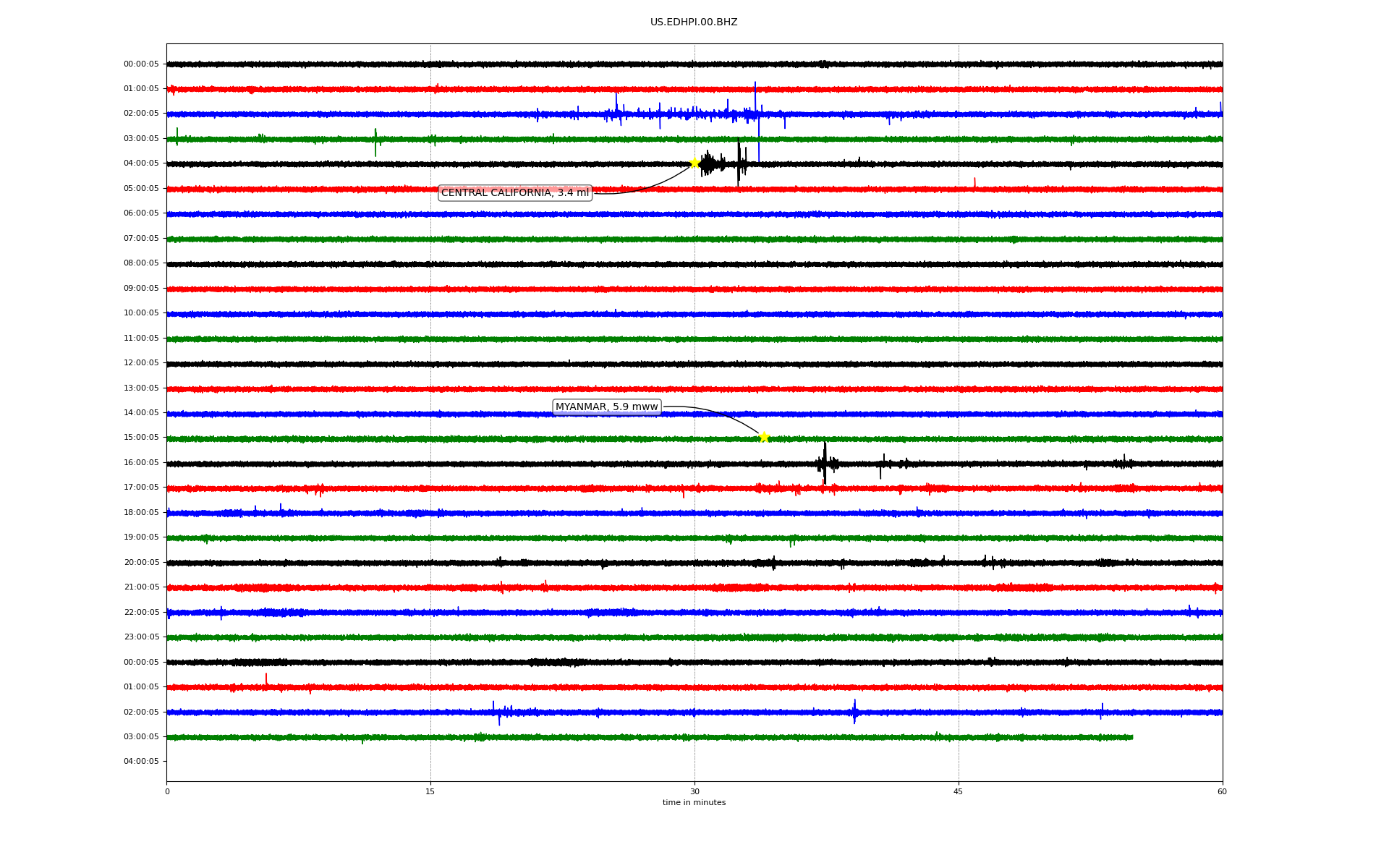The image size is (1389, 868).
Task: Click the yellow star marking Myanmar earthquake
Action: pos(763,437)
